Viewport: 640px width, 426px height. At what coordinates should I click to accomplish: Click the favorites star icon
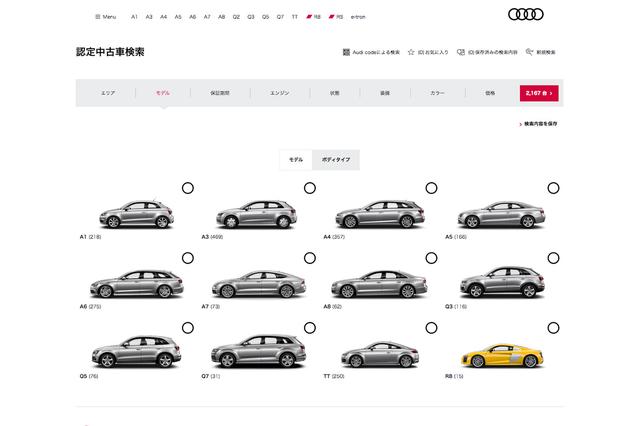pos(411,52)
